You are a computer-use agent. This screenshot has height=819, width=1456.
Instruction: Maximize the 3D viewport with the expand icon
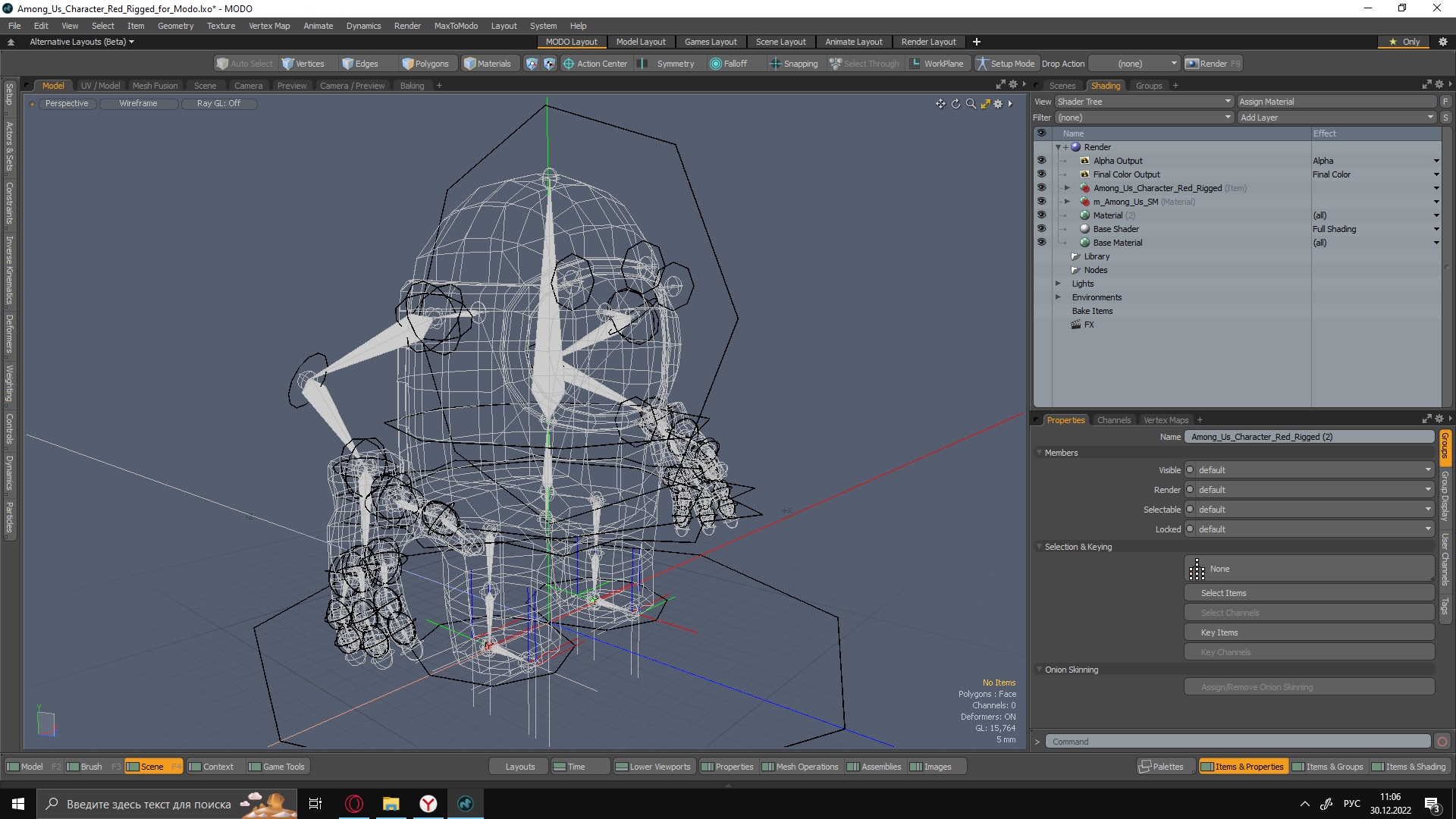click(x=985, y=104)
